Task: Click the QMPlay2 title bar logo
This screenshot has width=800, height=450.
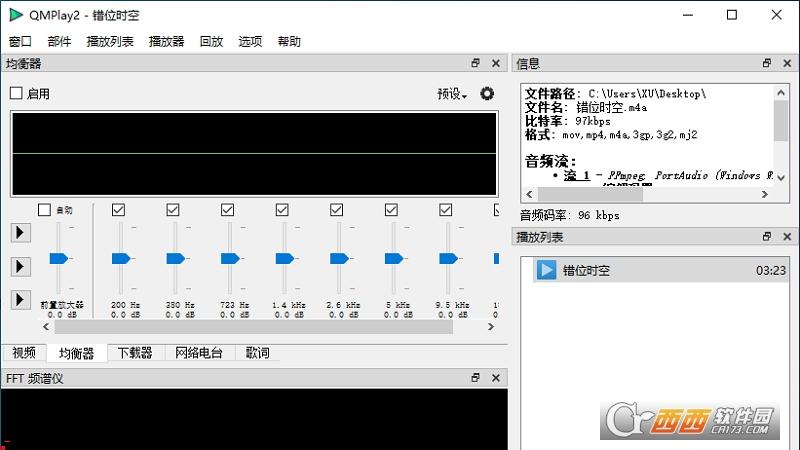Action: point(16,15)
